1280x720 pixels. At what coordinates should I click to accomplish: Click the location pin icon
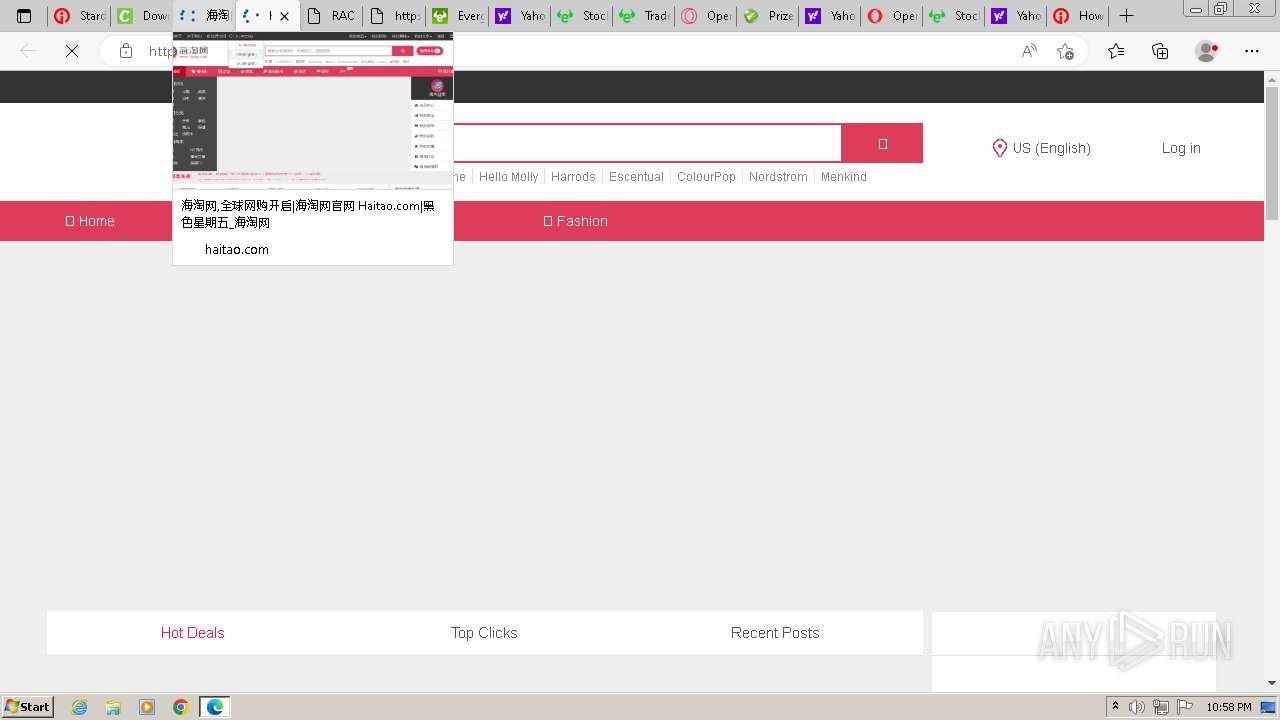point(999,148)
